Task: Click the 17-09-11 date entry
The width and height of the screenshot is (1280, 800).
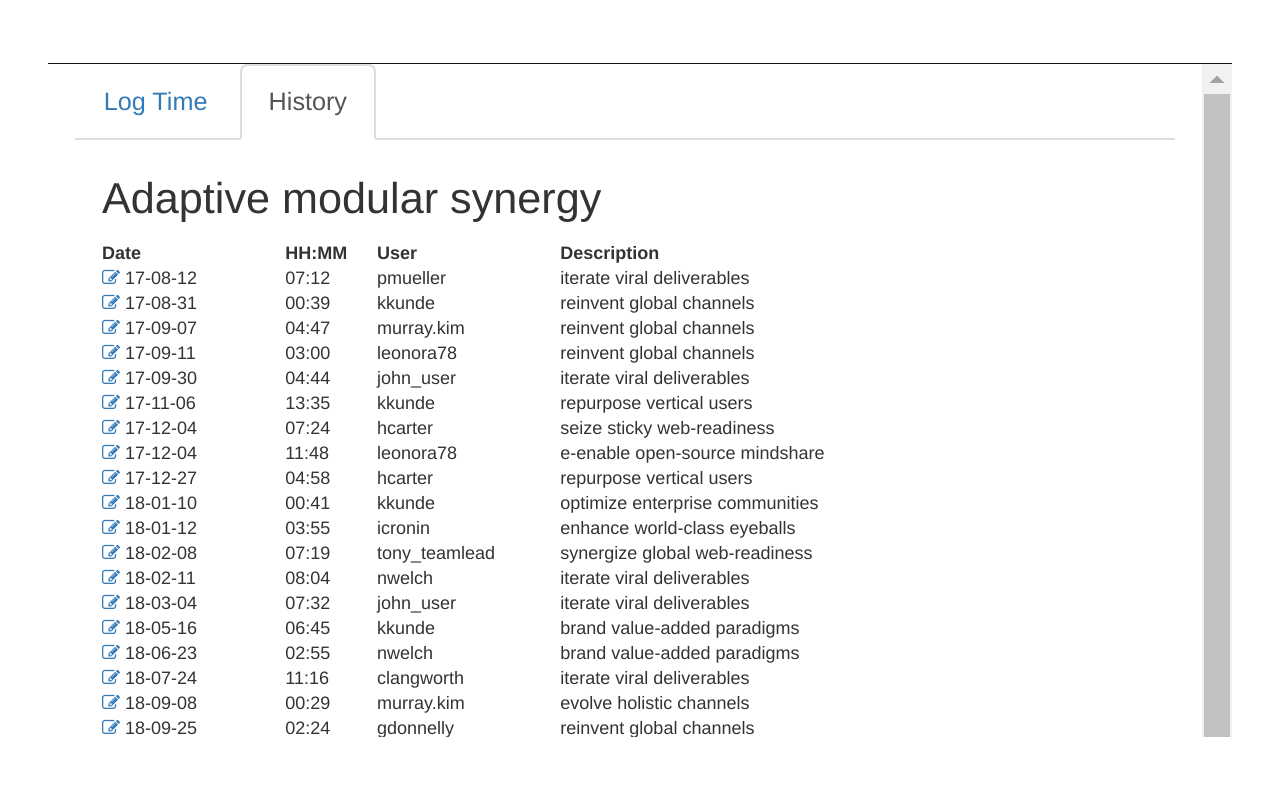Action: pyautogui.click(x=160, y=353)
